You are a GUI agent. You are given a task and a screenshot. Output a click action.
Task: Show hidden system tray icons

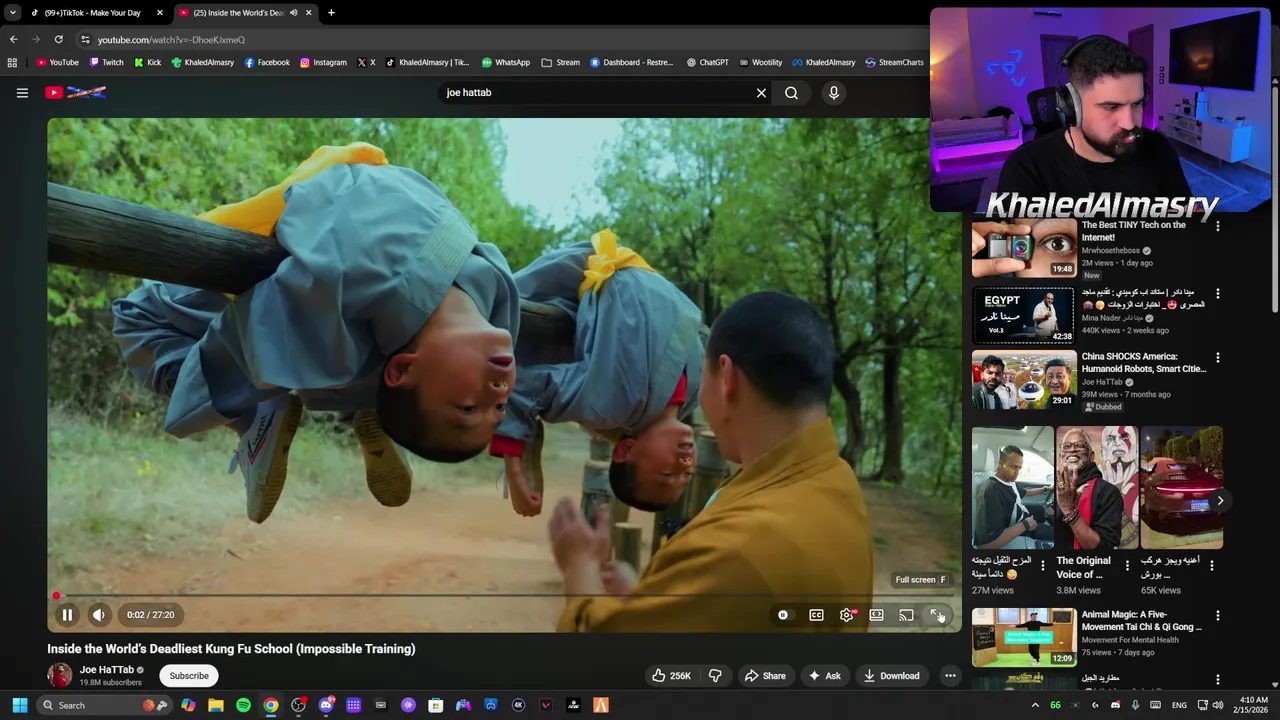[x=1035, y=705]
